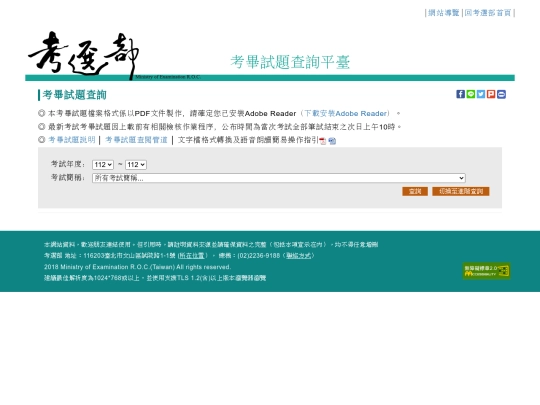Viewport: 540px width, 405px height.
Task: Click the print page icon
Action: coord(501,94)
